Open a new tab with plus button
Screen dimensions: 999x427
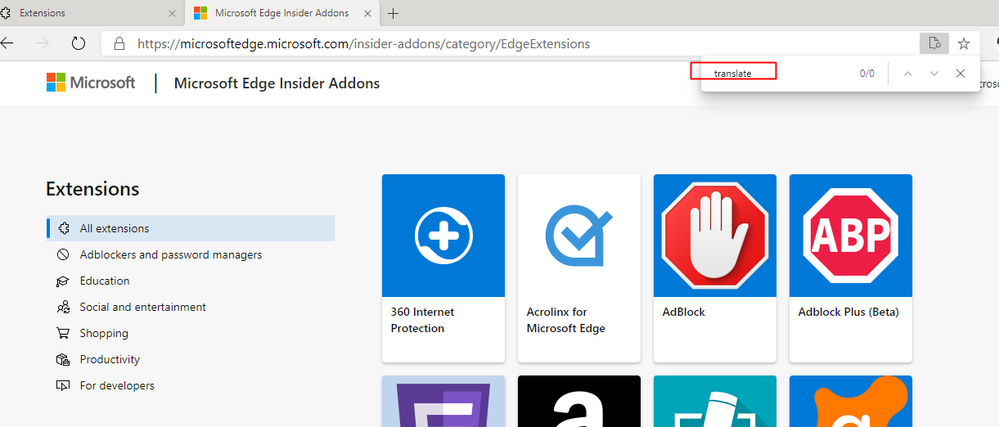(x=393, y=13)
